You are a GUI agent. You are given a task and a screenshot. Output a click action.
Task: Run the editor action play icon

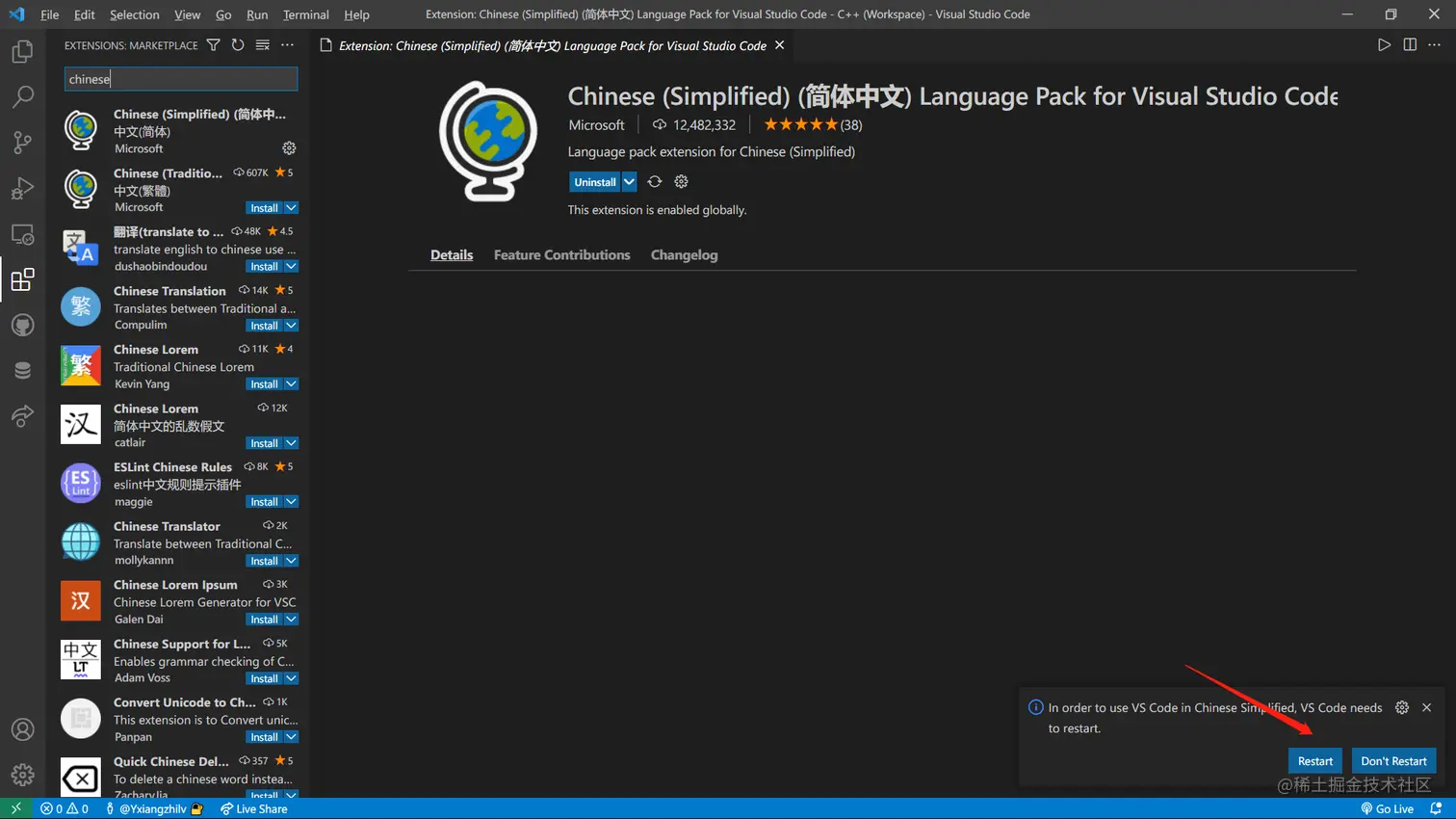pyautogui.click(x=1384, y=45)
